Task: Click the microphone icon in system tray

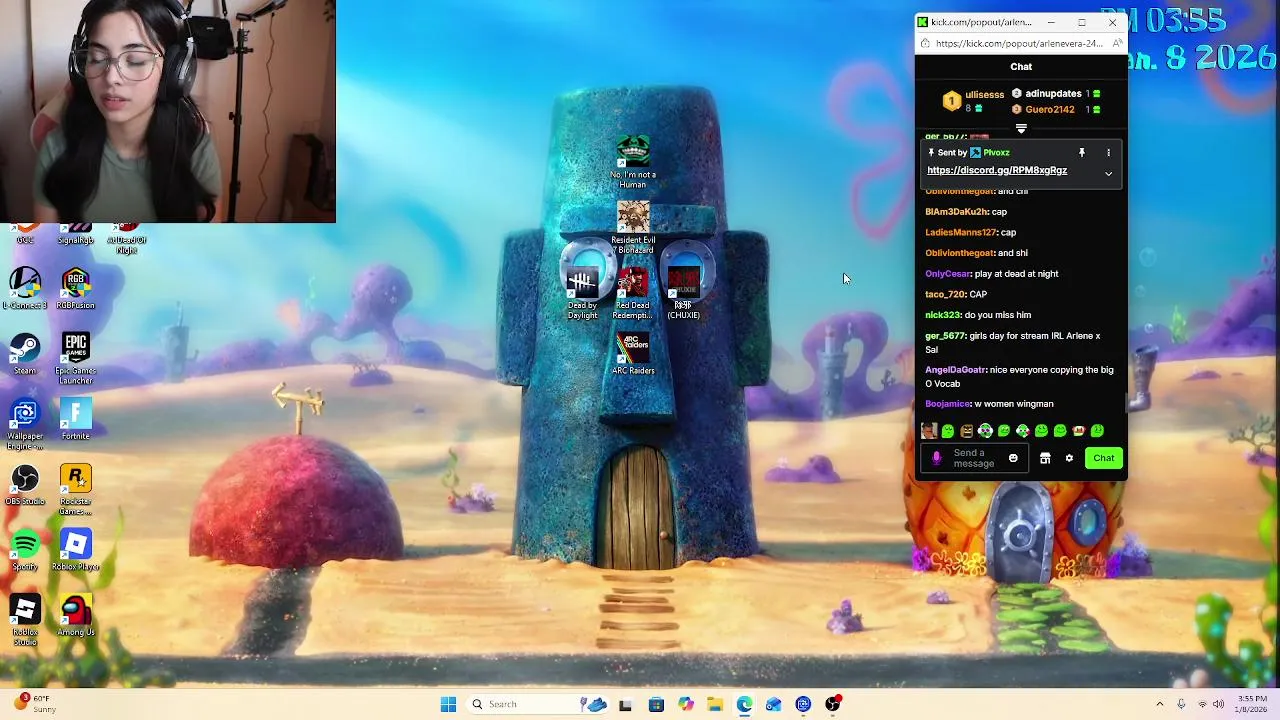Action: [1181, 704]
